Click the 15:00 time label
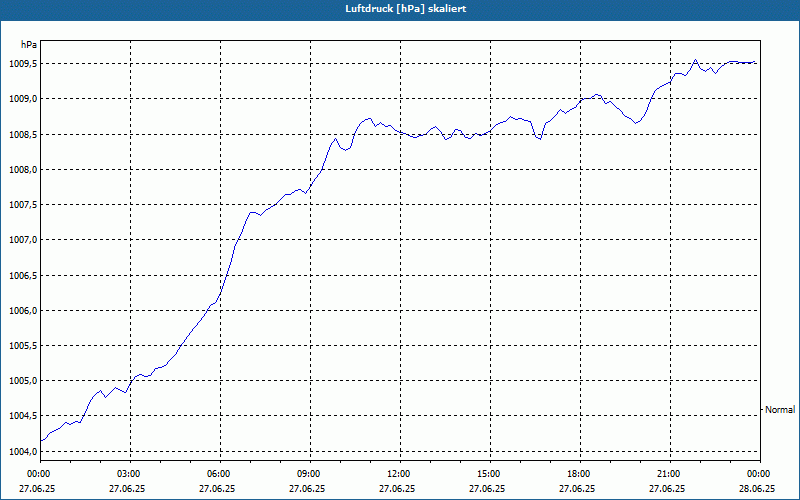 pyautogui.click(x=490, y=474)
